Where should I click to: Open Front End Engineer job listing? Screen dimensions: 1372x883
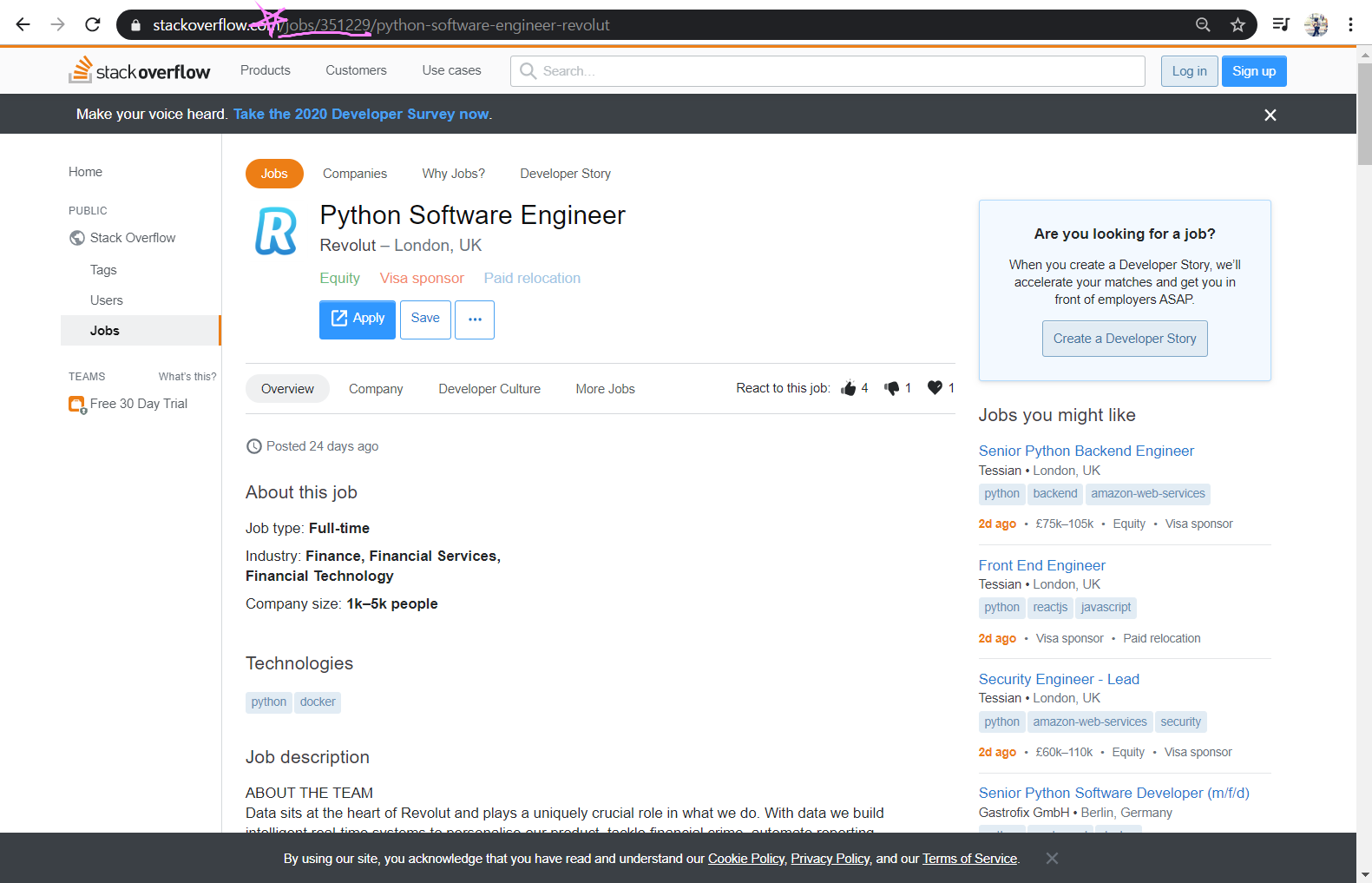click(1042, 565)
